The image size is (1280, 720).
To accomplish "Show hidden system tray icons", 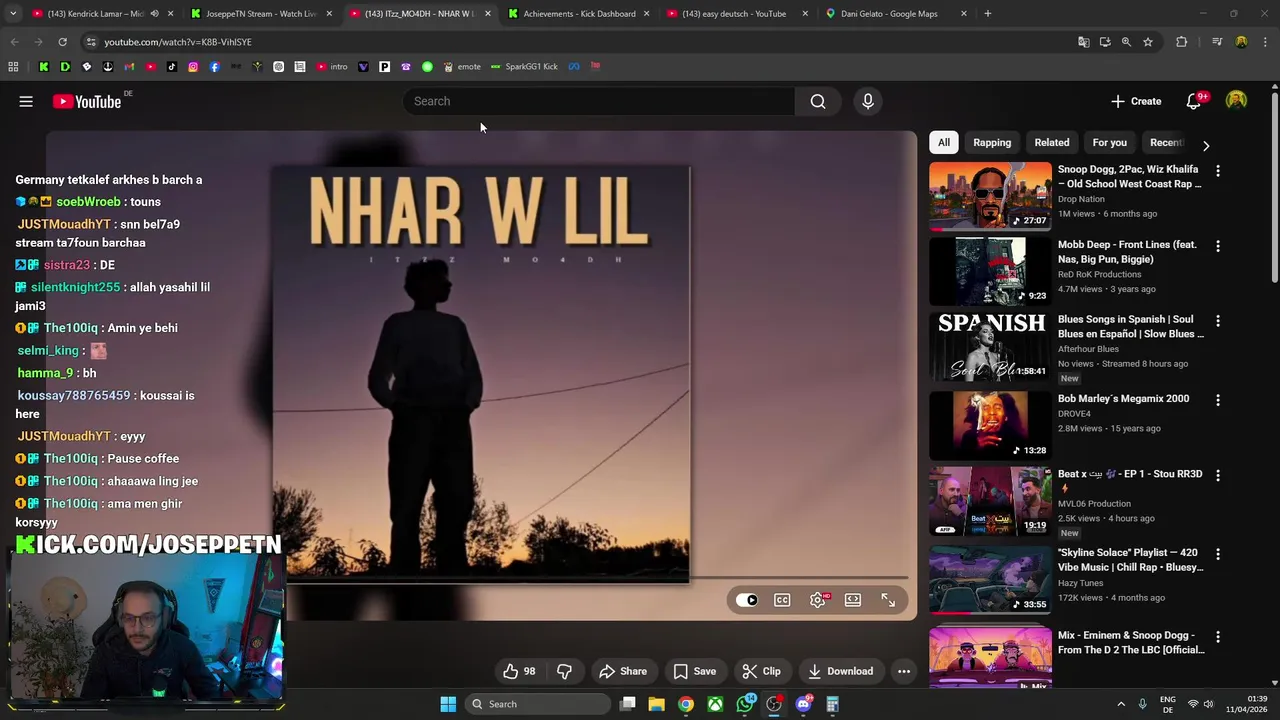I will [x=1121, y=704].
